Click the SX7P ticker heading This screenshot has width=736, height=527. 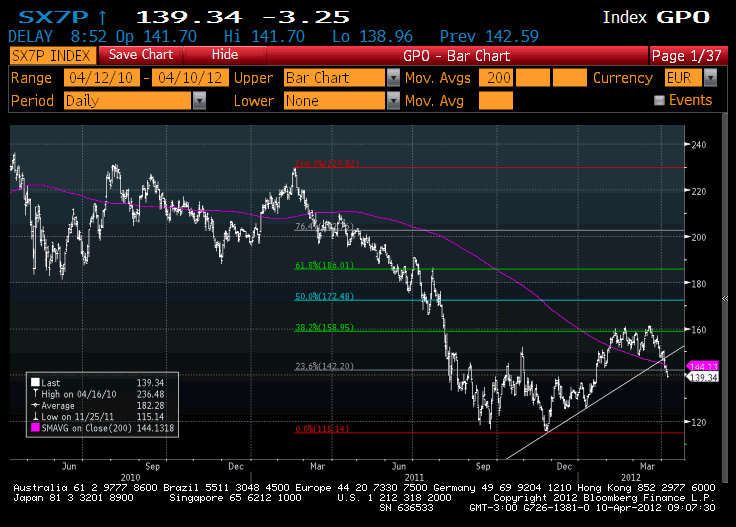pyautogui.click(x=53, y=17)
